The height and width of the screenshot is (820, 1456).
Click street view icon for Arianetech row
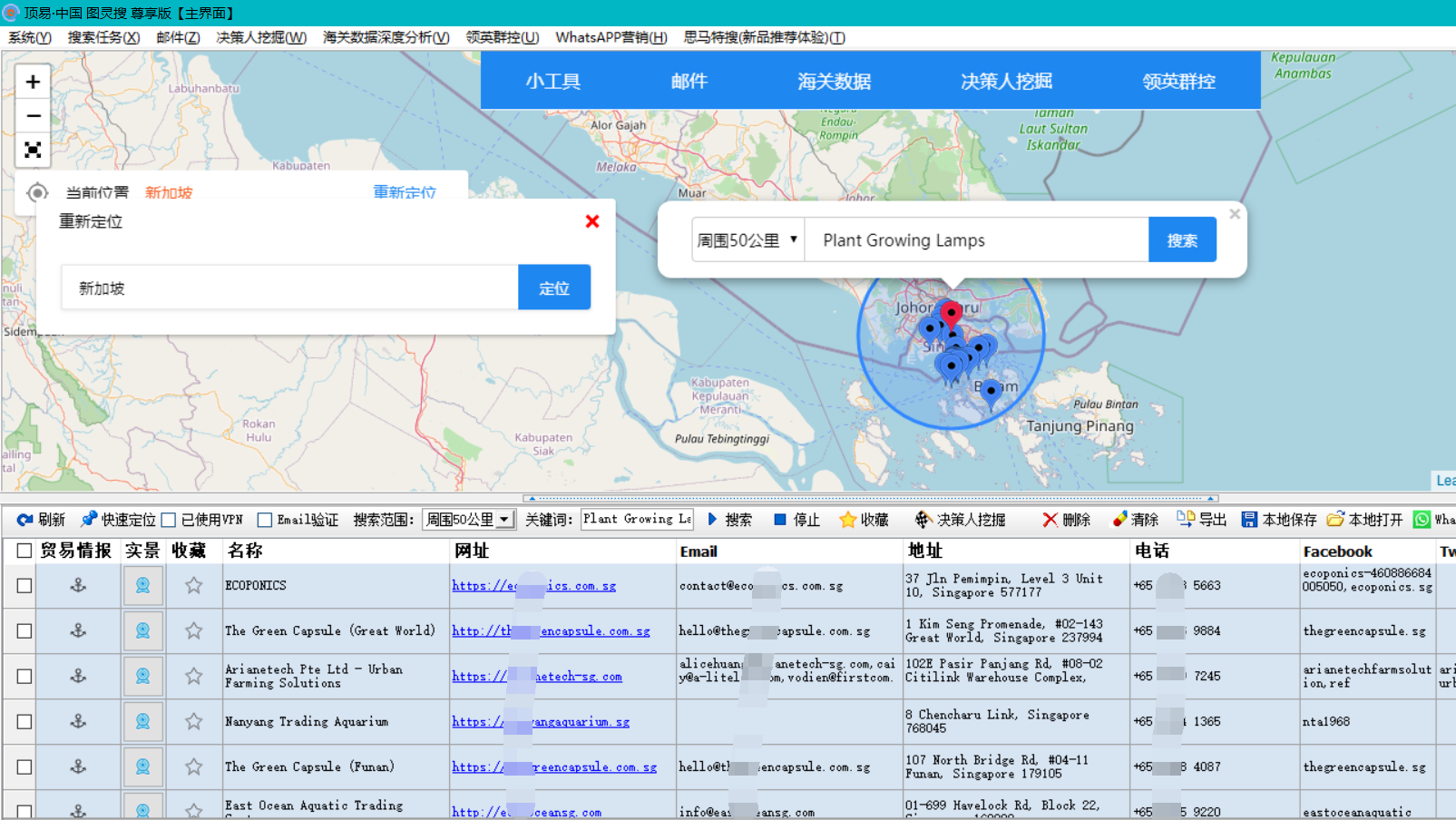coord(142,676)
